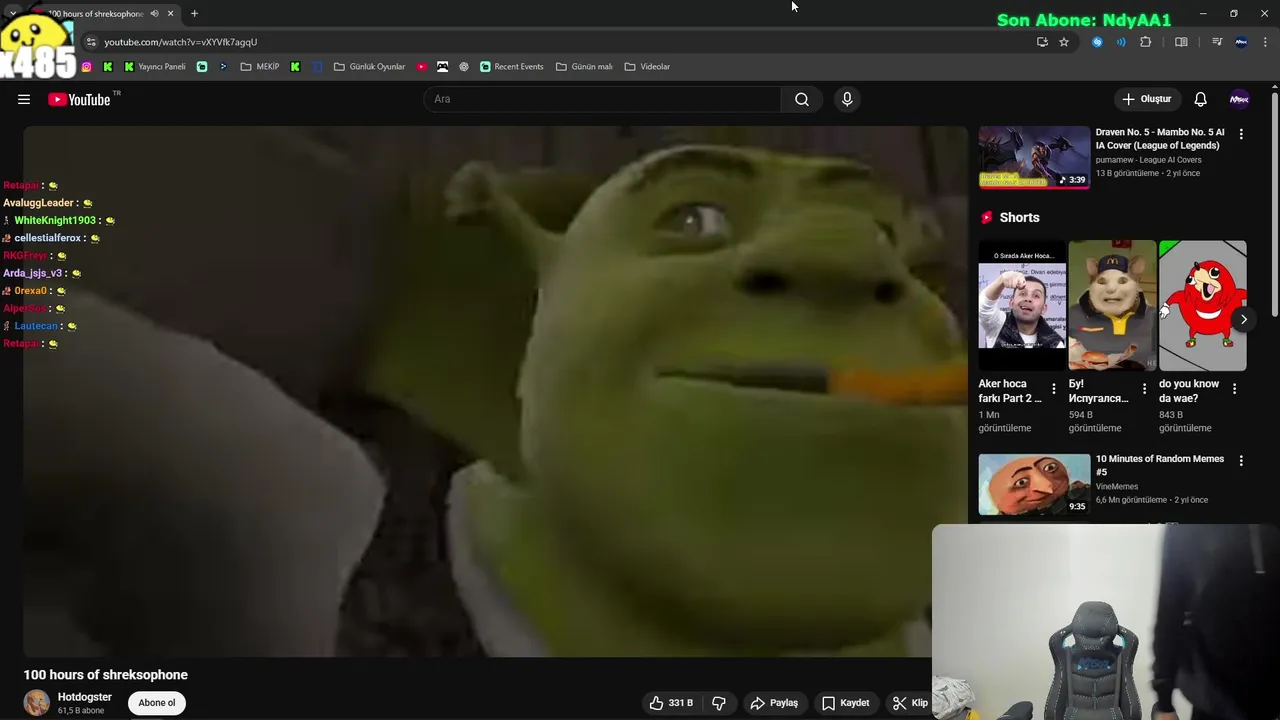This screenshot has width=1280, height=720.
Task: Click the Oluştur create button
Action: tap(1146, 99)
